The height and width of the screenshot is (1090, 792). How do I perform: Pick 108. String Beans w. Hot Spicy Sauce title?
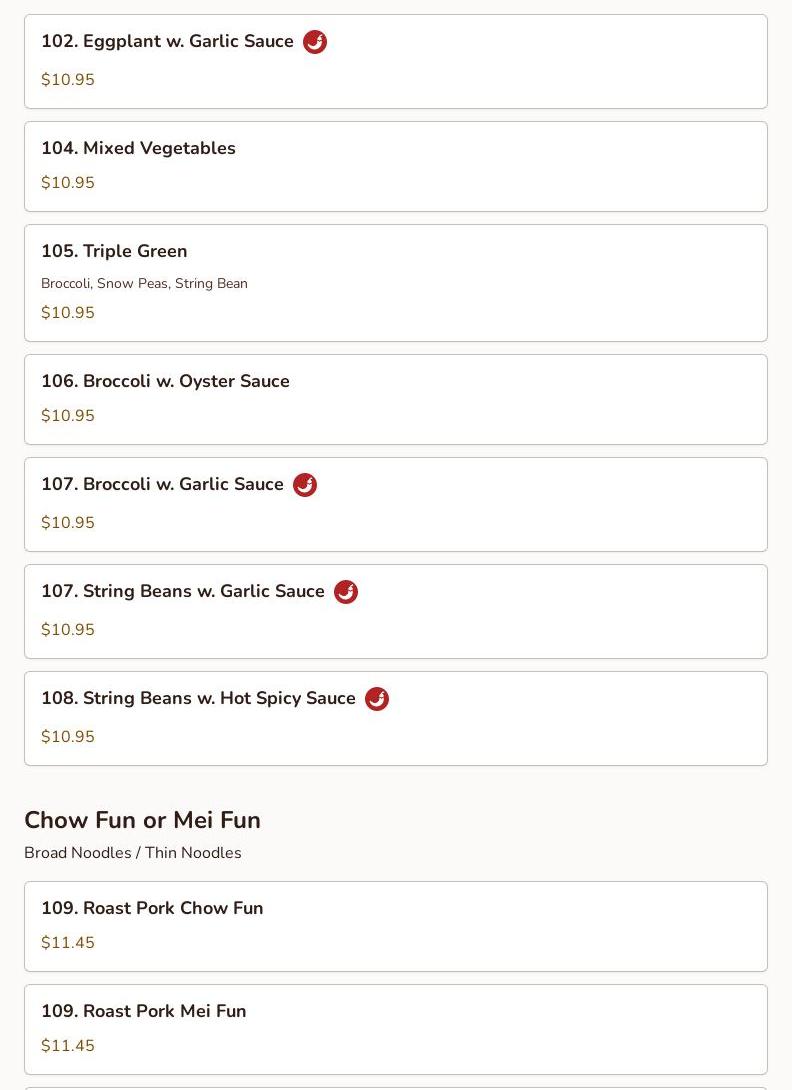(198, 698)
